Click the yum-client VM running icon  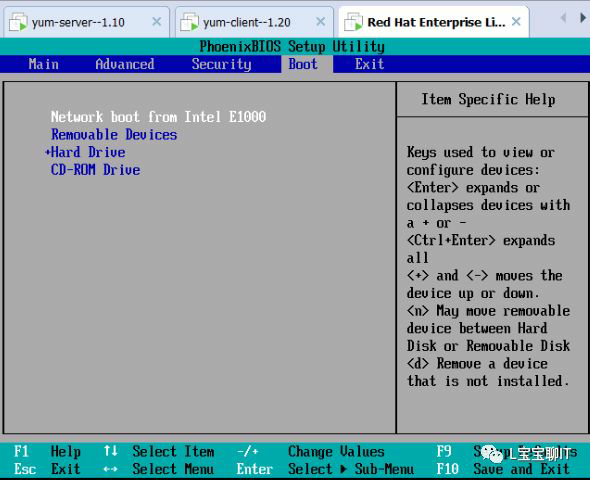coord(189,22)
